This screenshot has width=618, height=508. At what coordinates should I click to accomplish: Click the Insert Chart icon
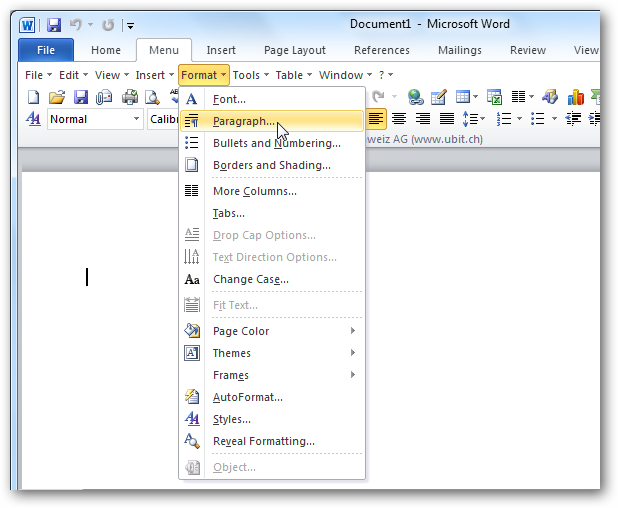tap(576, 97)
